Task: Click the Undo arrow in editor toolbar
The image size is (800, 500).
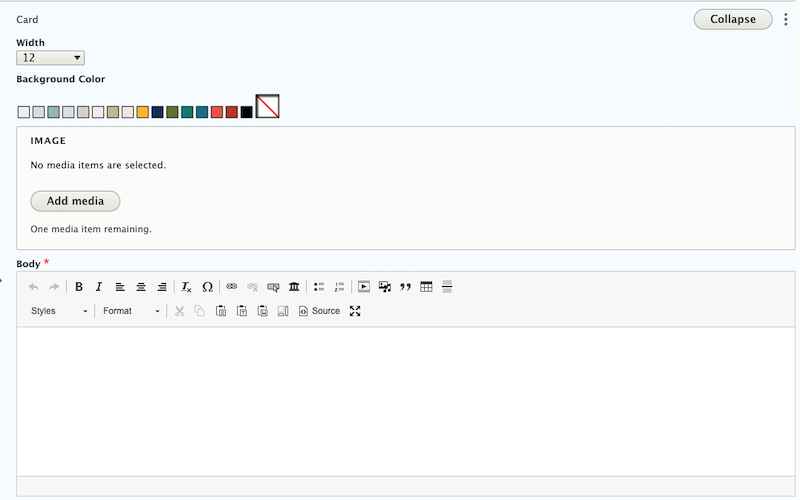Action: [34, 287]
